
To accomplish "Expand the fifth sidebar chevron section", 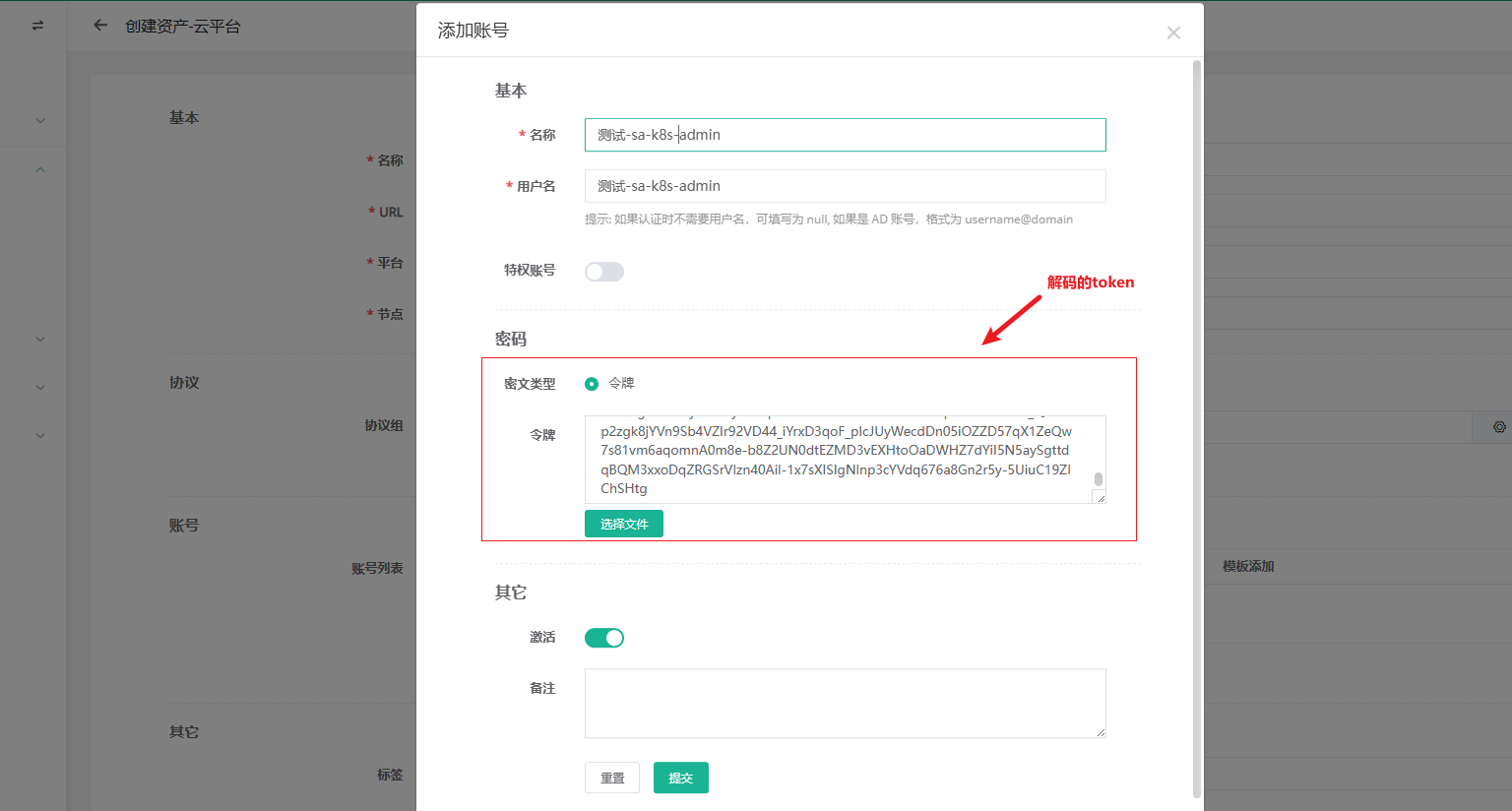I will [x=40, y=436].
